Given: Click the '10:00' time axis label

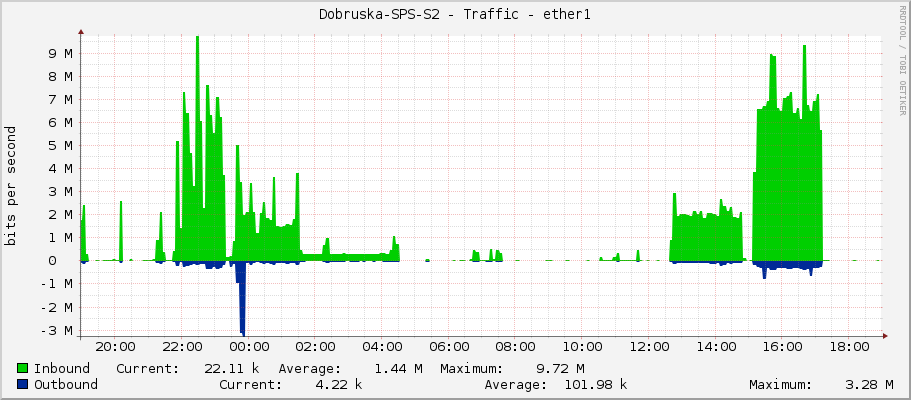Looking at the screenshot, I should click(x=582, y=347).
